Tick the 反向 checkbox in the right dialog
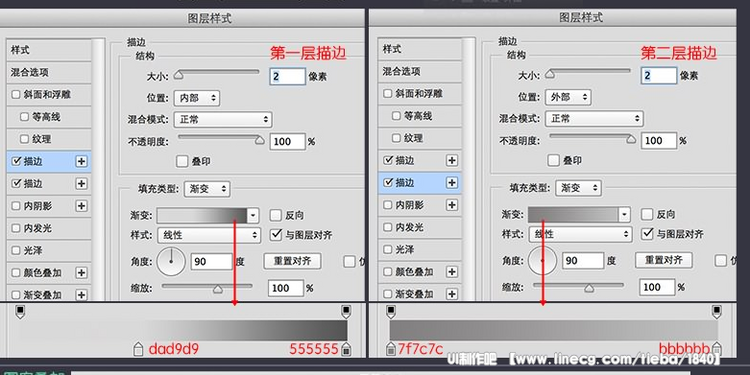This screenshot has height=375, width=750. point(647,214)
